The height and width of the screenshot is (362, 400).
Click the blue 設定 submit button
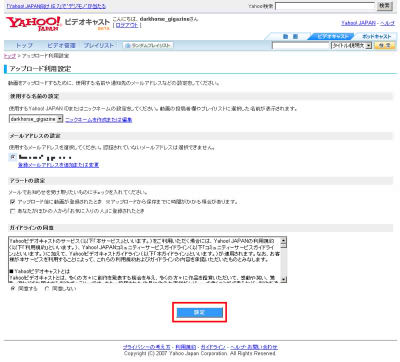click(199, 312)
